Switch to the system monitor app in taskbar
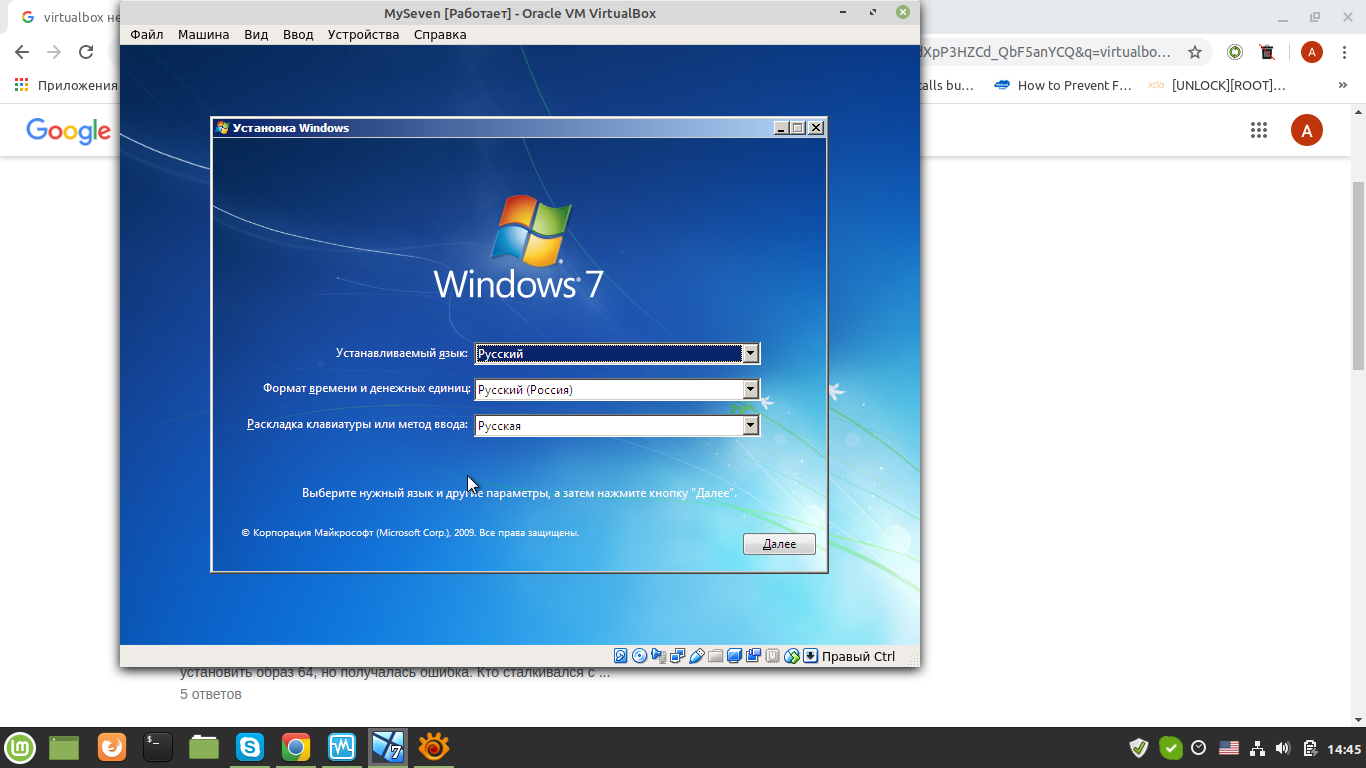 click(x=342, y=747)
